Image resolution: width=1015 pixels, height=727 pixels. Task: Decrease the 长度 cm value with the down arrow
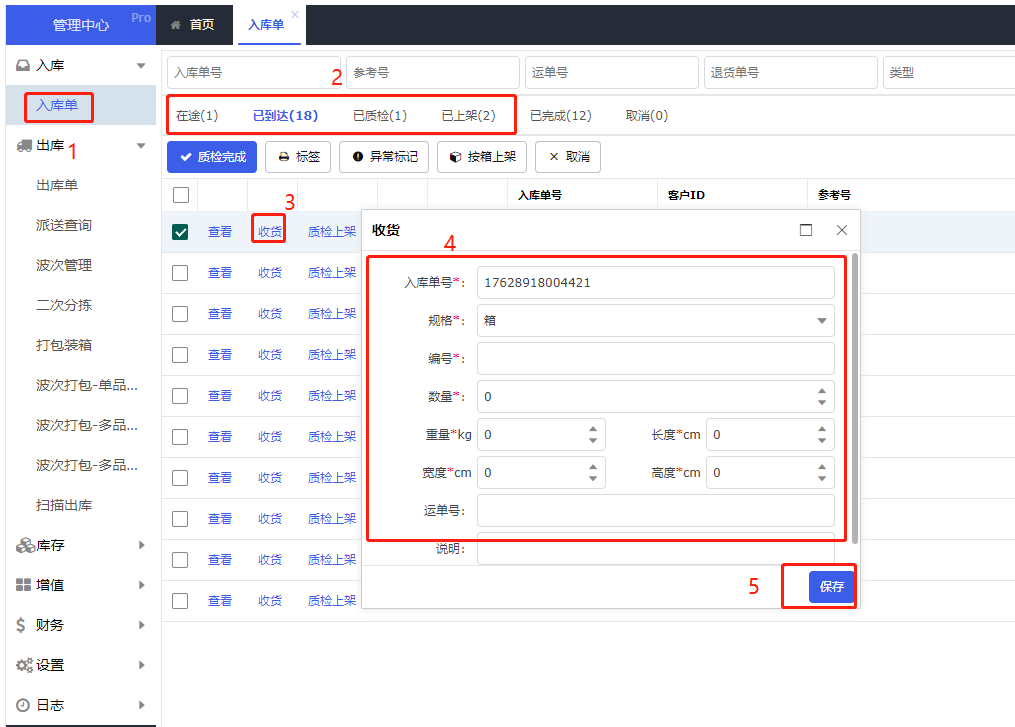tap(821, 440)
